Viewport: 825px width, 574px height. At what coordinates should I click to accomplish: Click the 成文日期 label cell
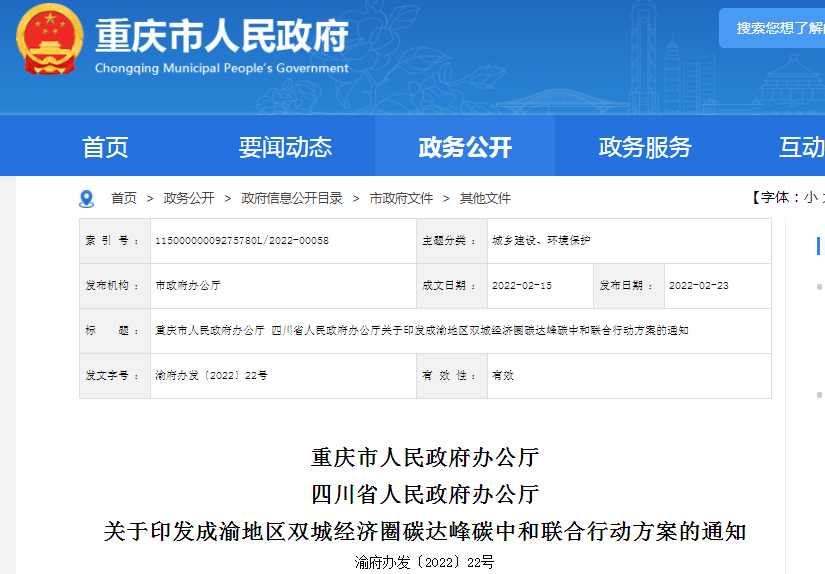pyautogui.click(x=451, y=286)
